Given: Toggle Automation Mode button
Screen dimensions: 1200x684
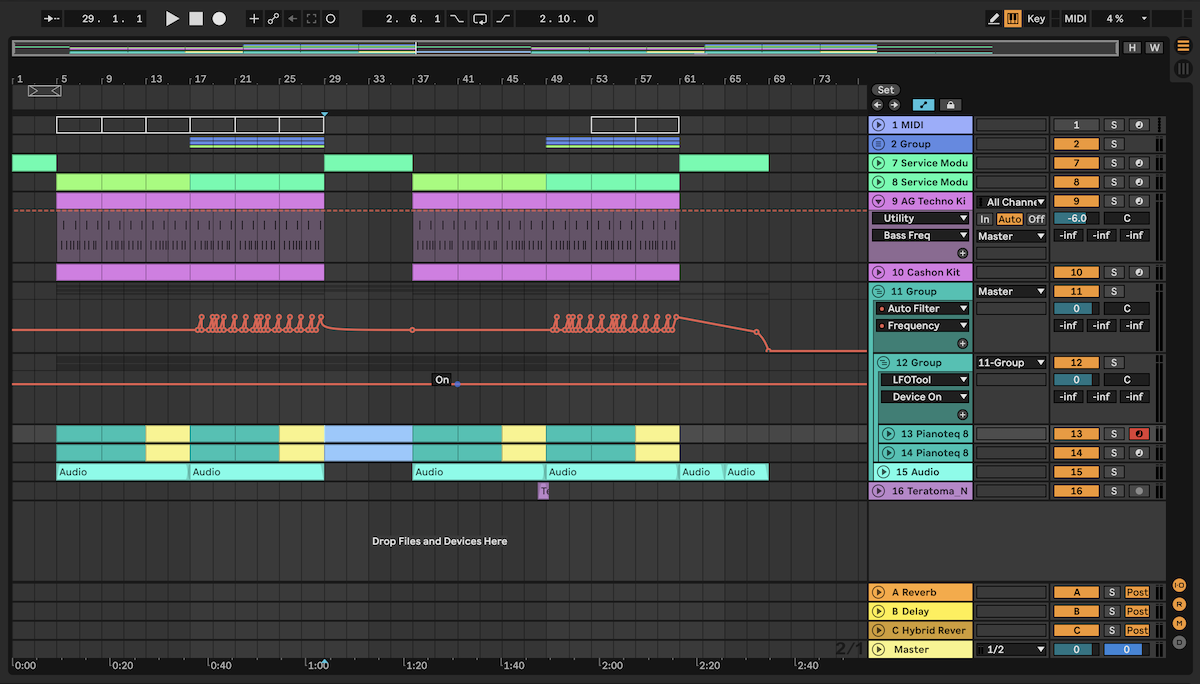Looking at the screenshot, I should coord(922,104).
